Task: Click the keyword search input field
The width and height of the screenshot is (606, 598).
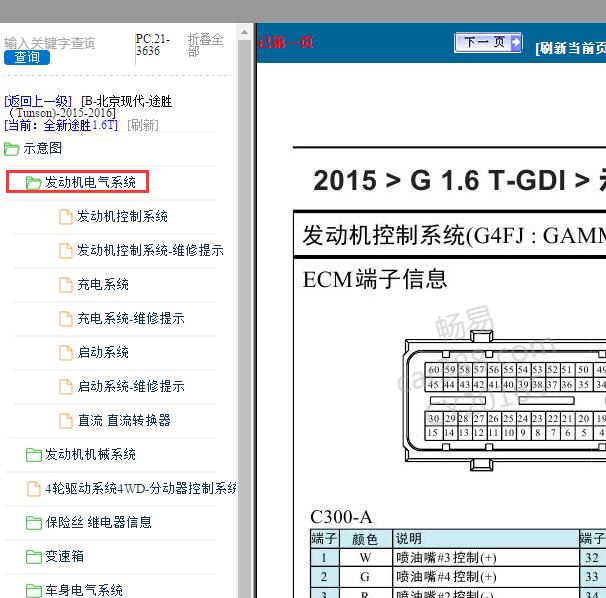Action: coord(49,43)
